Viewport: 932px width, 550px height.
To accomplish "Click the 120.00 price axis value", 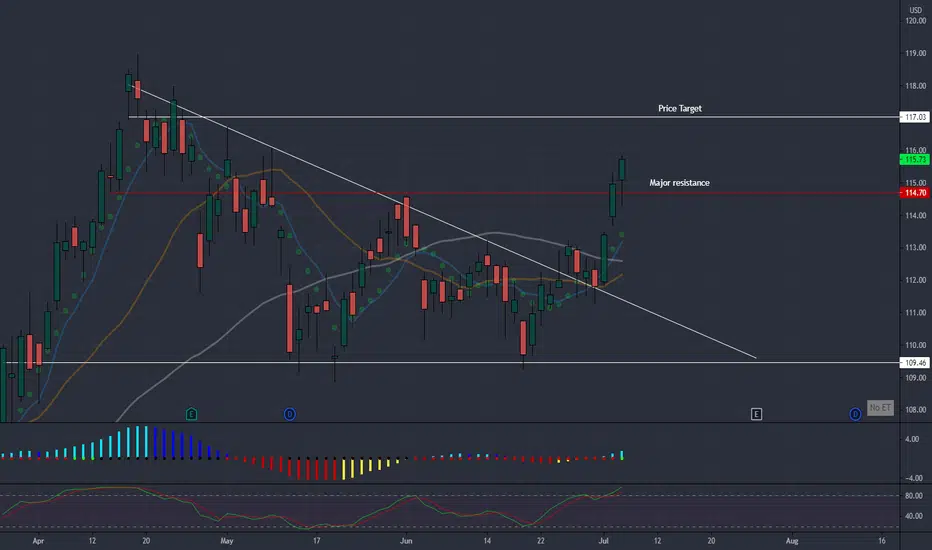I will coord(915,21).
